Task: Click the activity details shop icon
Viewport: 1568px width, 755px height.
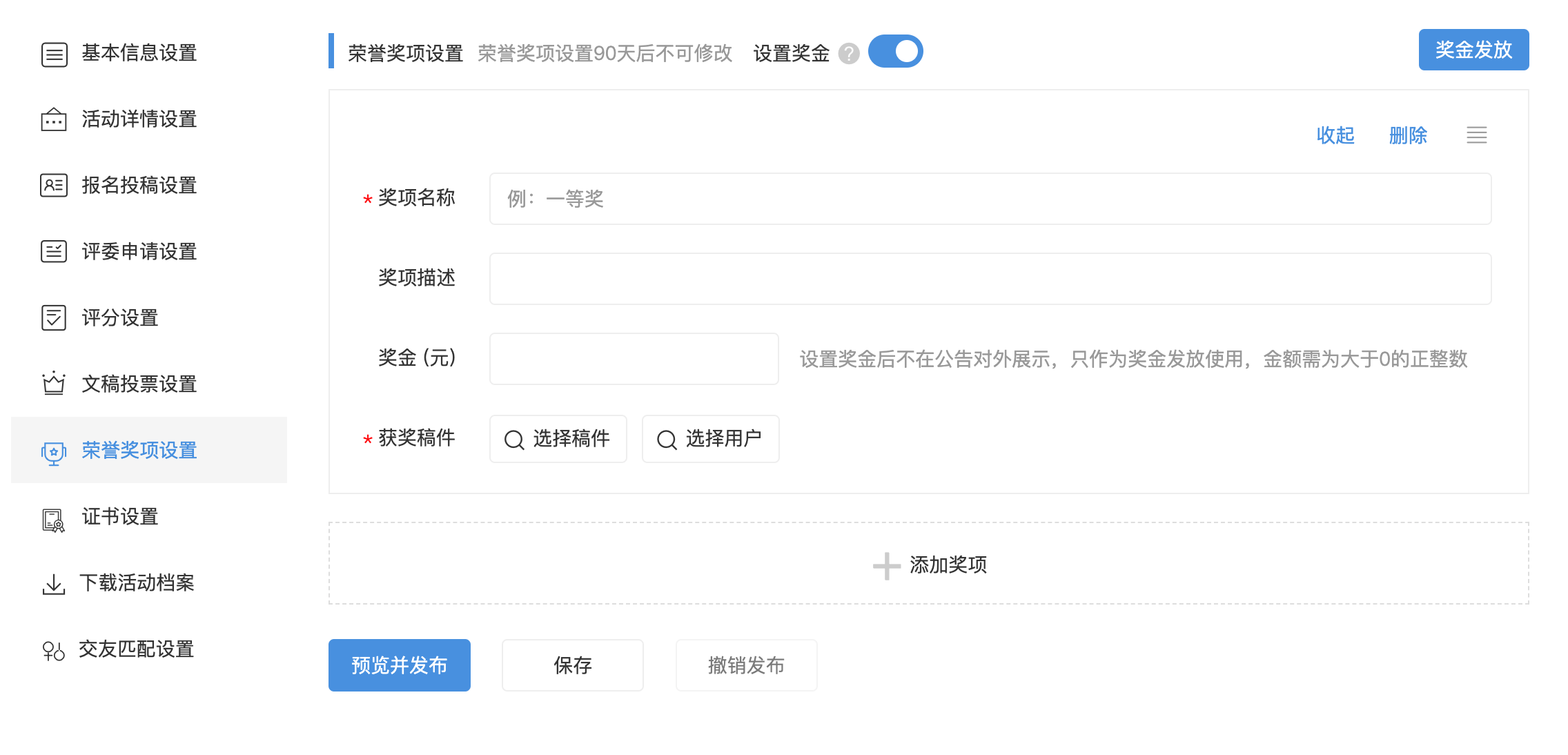Action: 54,119
